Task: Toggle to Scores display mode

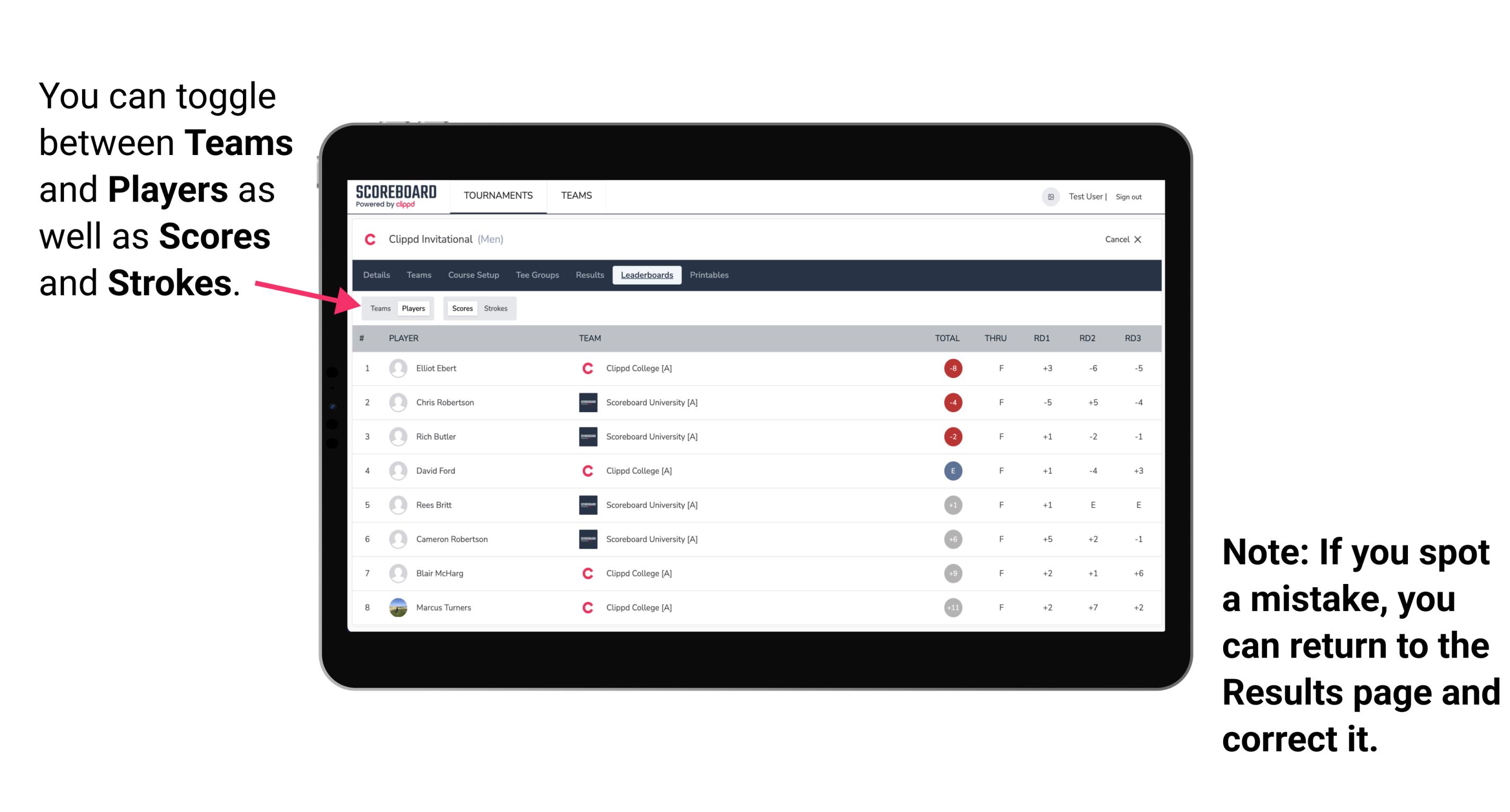Action: click(x=461, y=308)
